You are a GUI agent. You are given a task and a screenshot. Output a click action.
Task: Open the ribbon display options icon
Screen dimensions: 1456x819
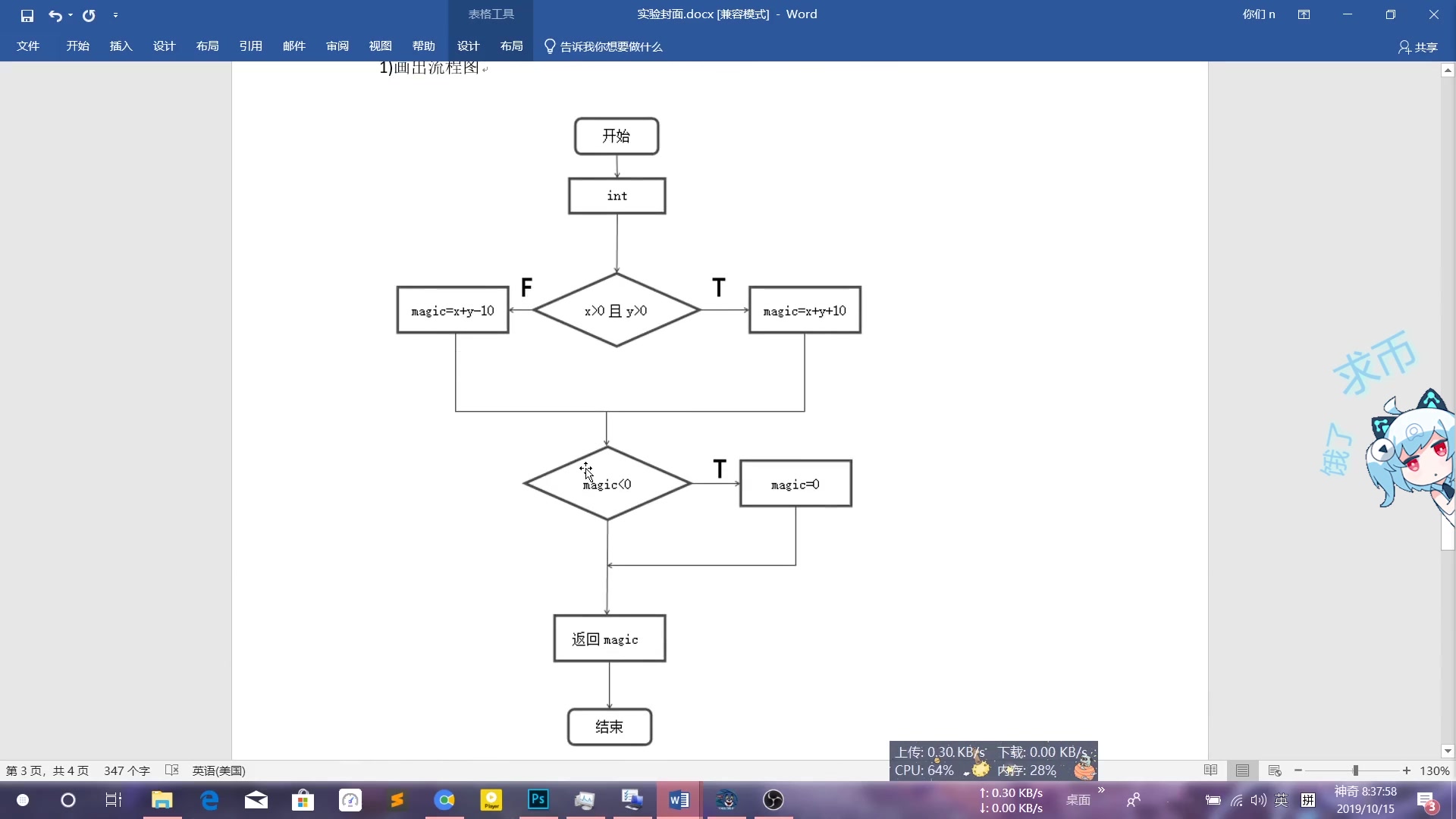point(1304,14)
